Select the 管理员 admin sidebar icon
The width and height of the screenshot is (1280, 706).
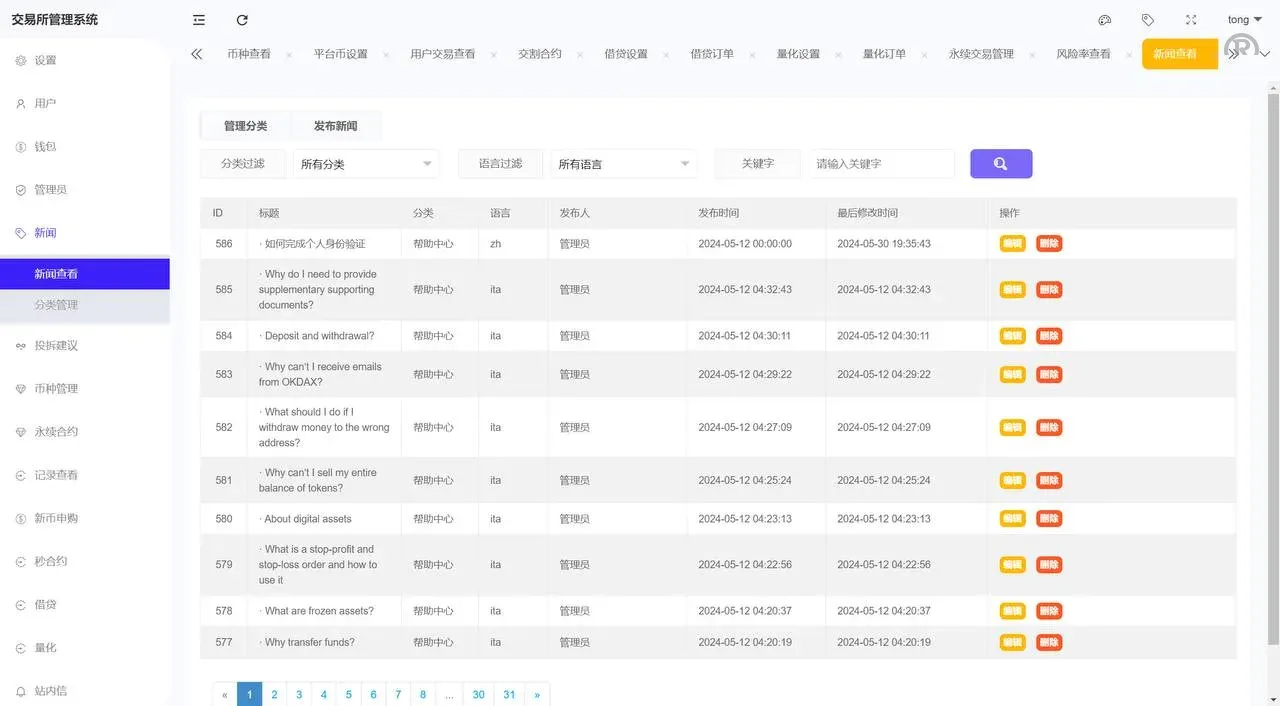pos(48,189)
